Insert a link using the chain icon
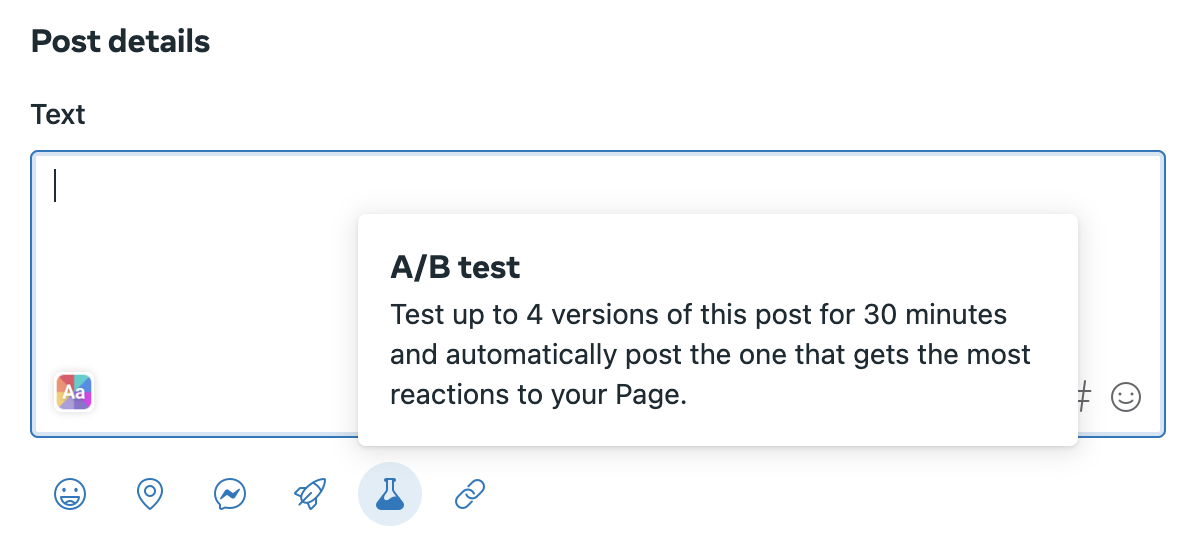1184x546 pixels. click(x=470, y=495)
